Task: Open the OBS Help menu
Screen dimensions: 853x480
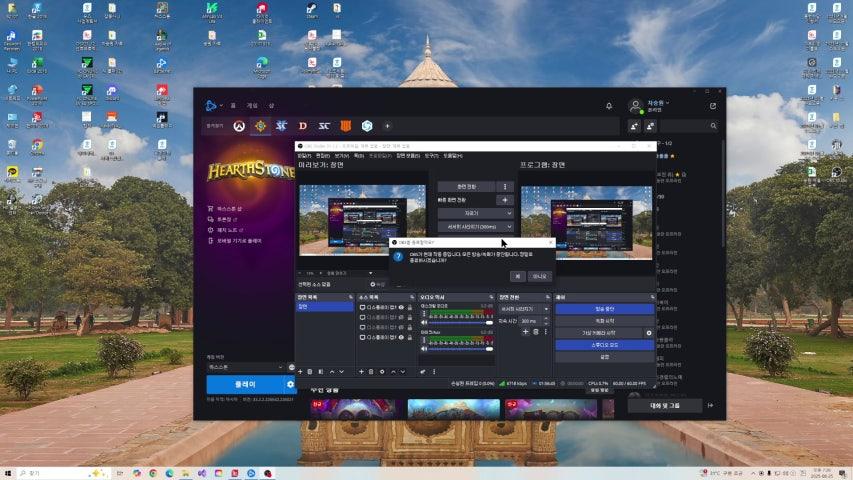Action: click(x=453, y=156)
